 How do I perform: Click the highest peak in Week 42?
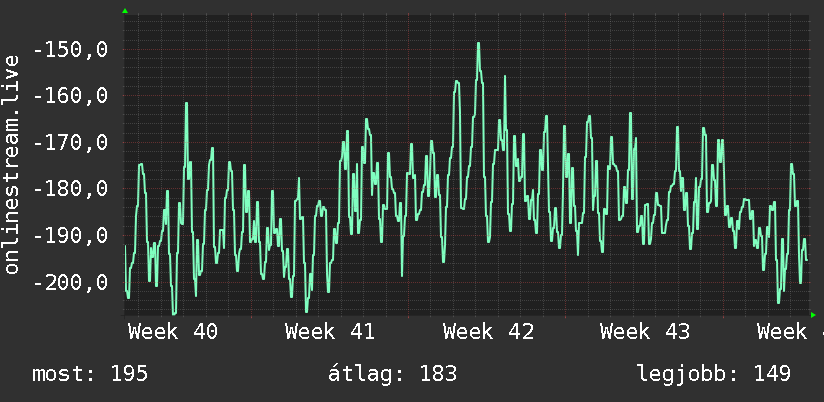coord(479,44)
